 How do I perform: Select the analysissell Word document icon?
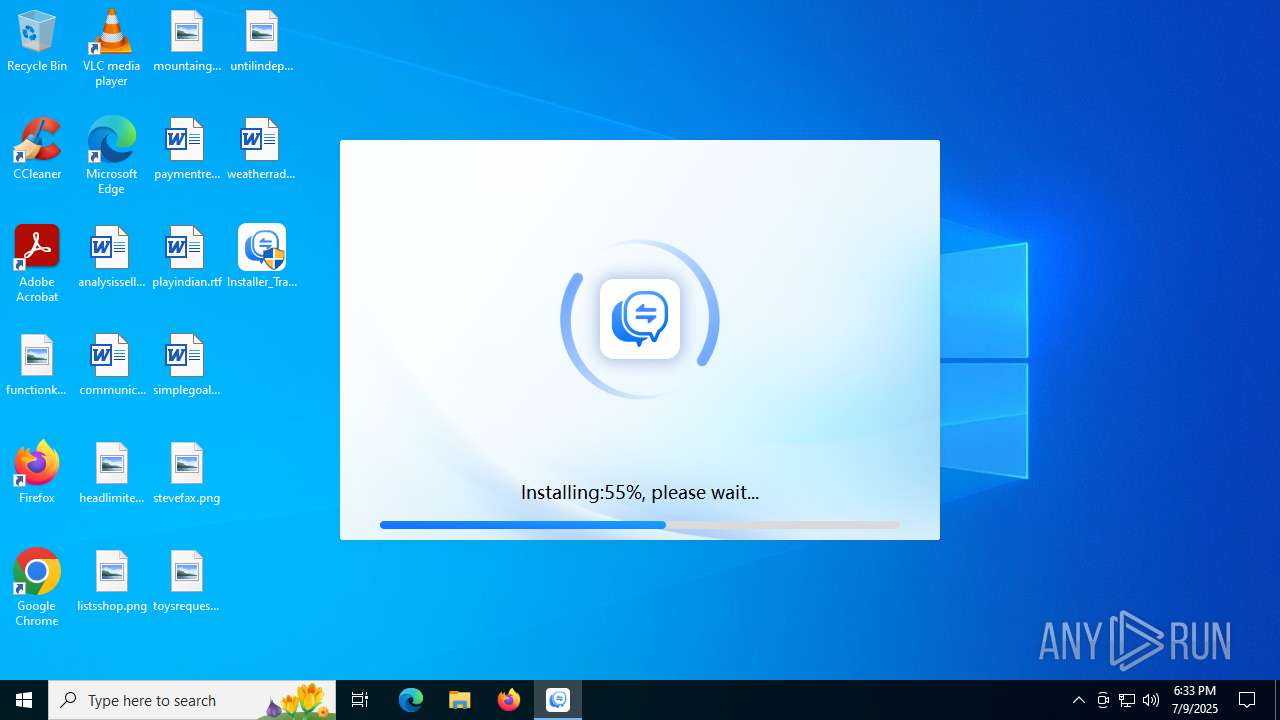pos(111,258)
